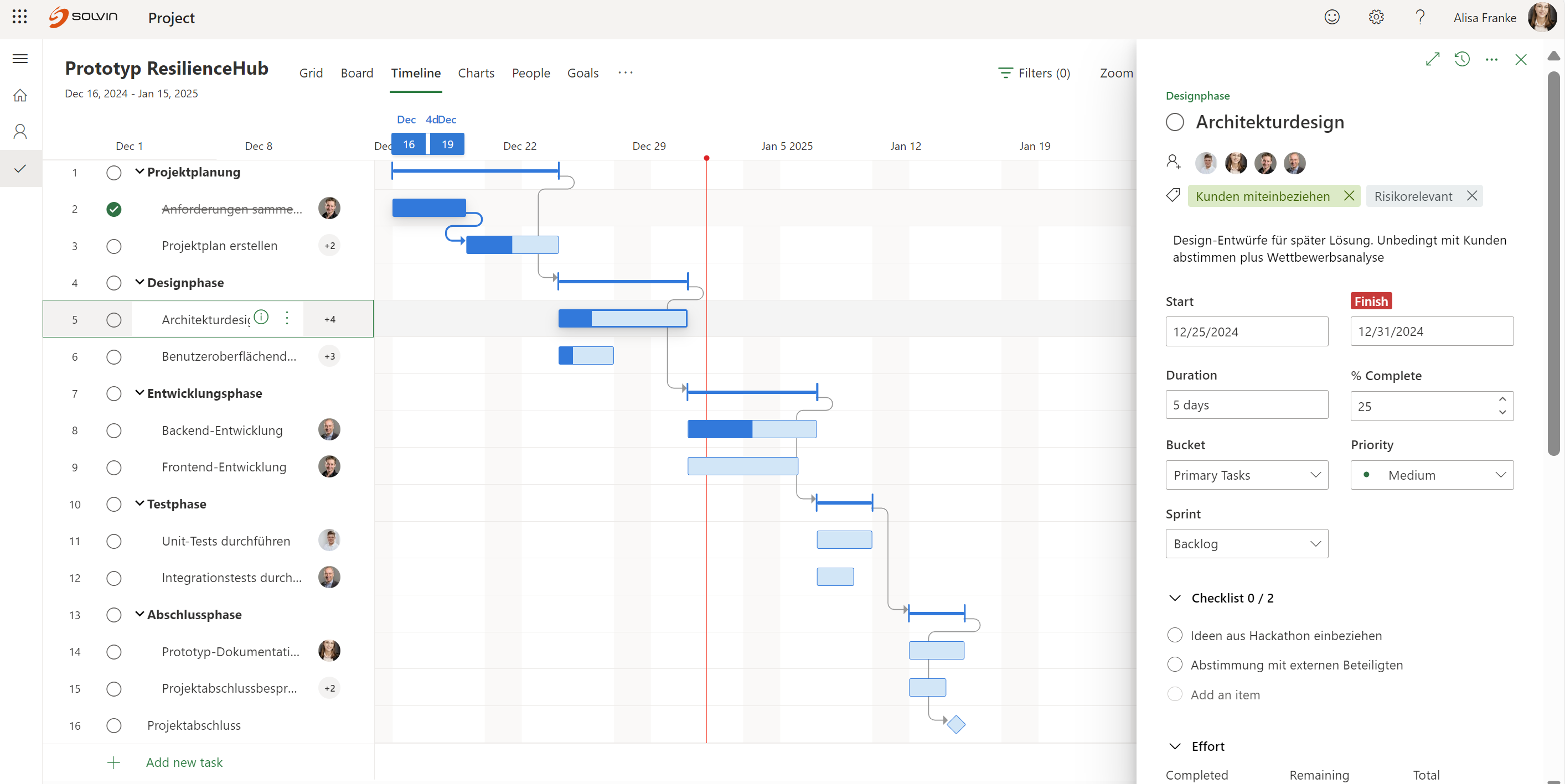Open the Bucket dropdown showing Primary Tasks
The width and height of the screenshot is (1565, 784).
(1246, 475)
